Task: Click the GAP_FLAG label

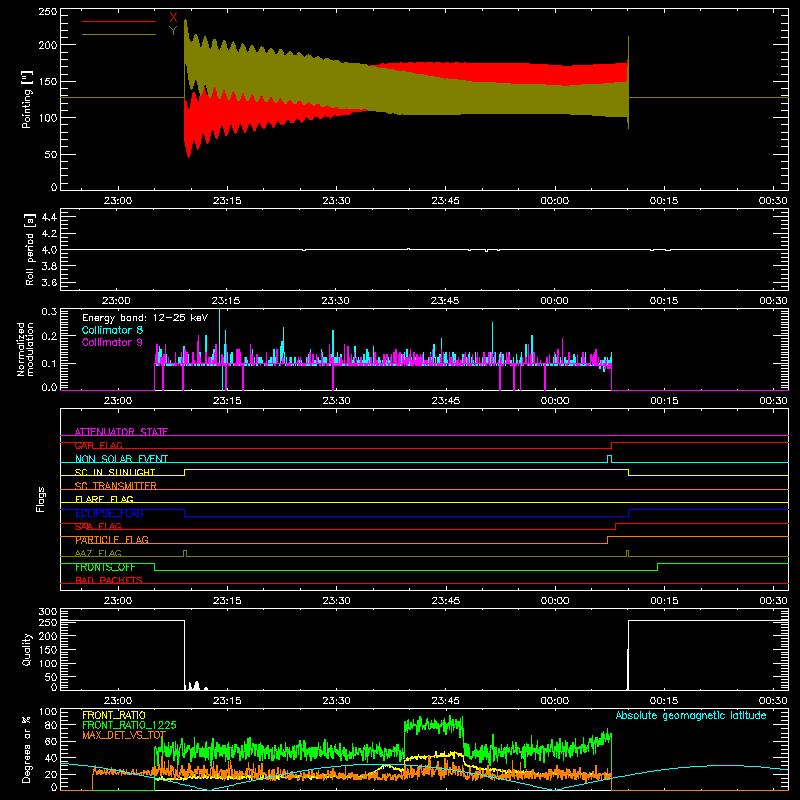Action: click(x=98, y=445)
